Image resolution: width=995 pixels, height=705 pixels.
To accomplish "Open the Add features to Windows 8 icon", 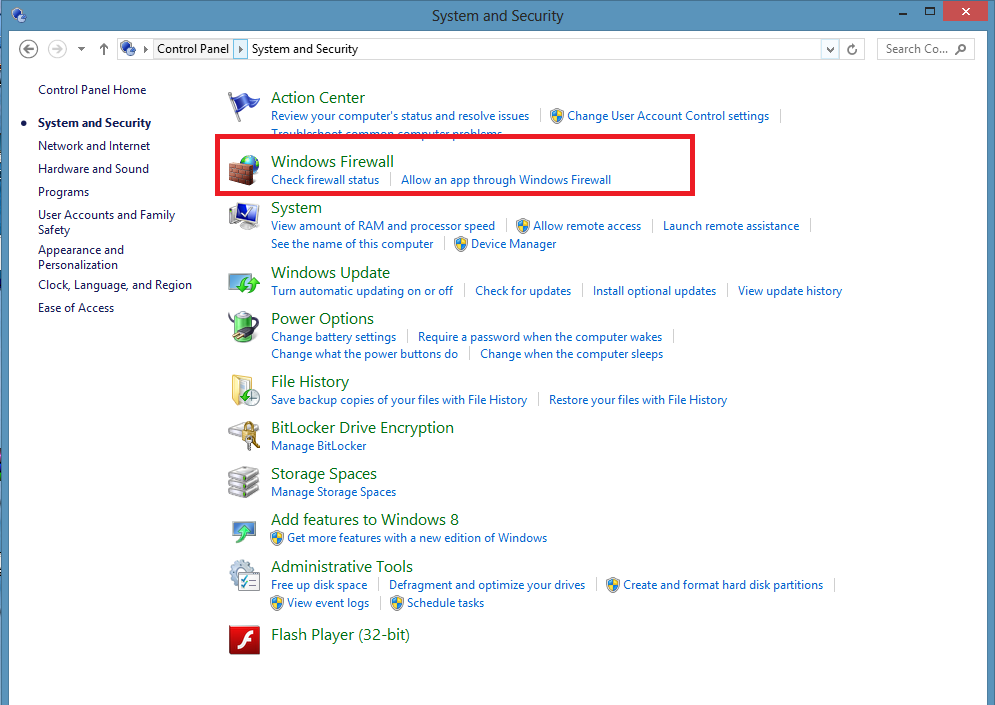I will point(244,530).
